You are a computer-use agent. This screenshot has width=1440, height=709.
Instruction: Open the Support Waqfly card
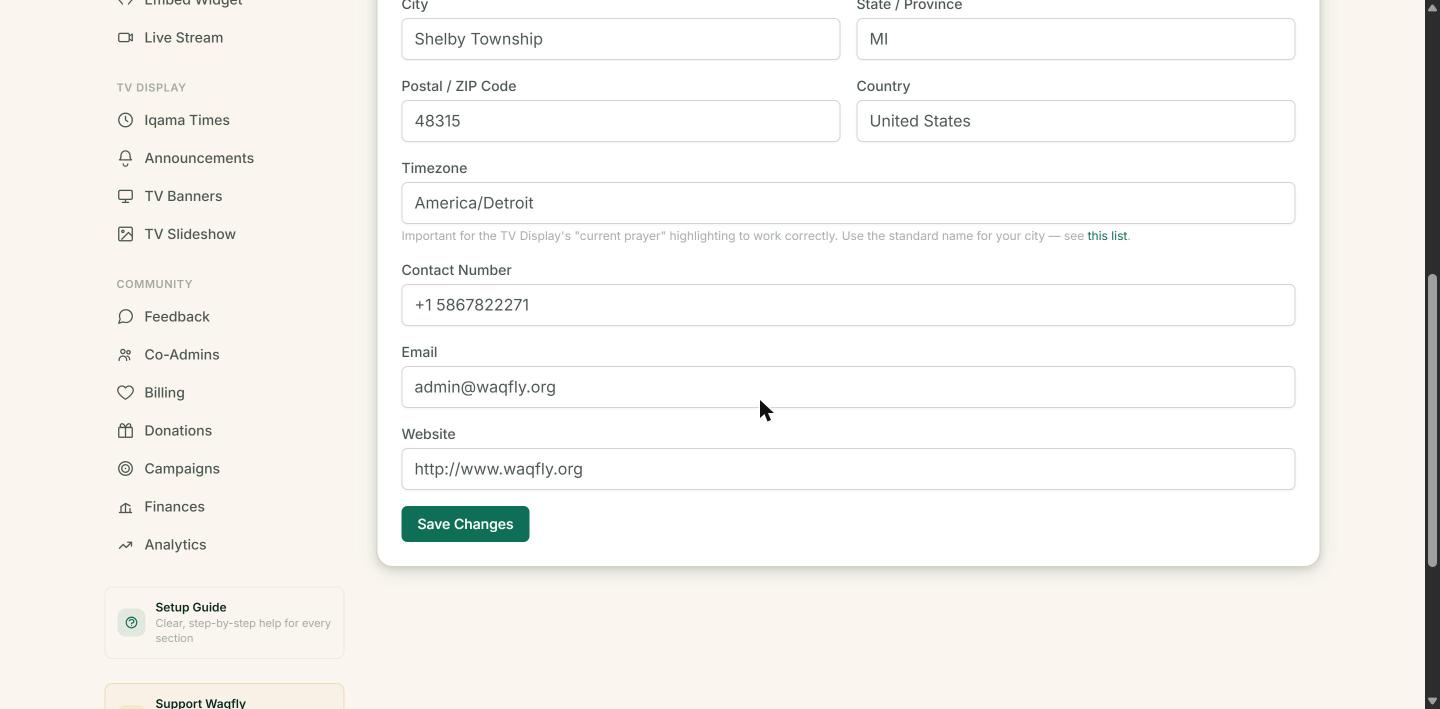tap(224, 697)
